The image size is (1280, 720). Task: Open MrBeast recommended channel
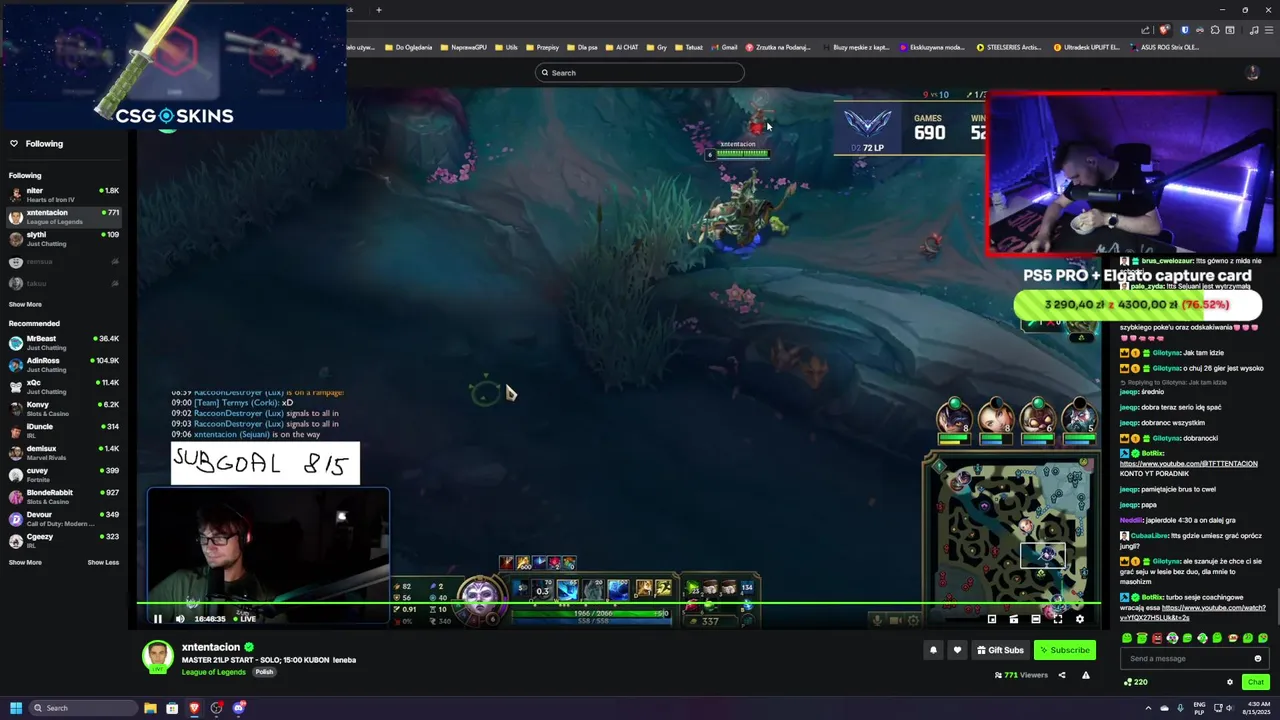click(64, 342)
